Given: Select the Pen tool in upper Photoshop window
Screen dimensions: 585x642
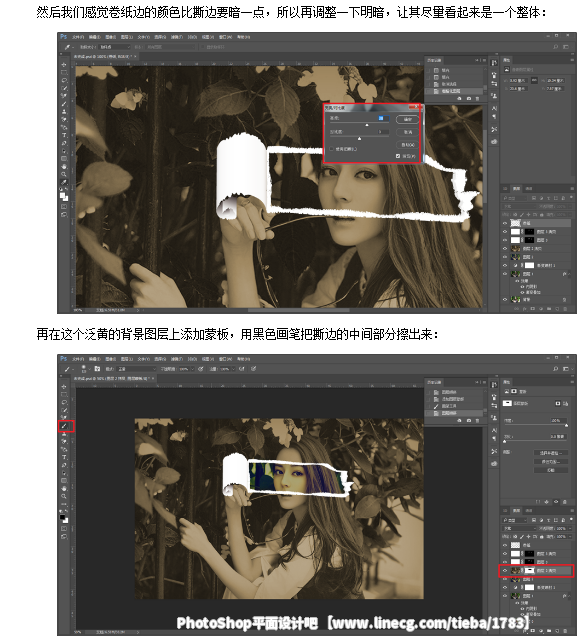Looking at the screenshot, I should pyautogui.click(x=64, y=143).
